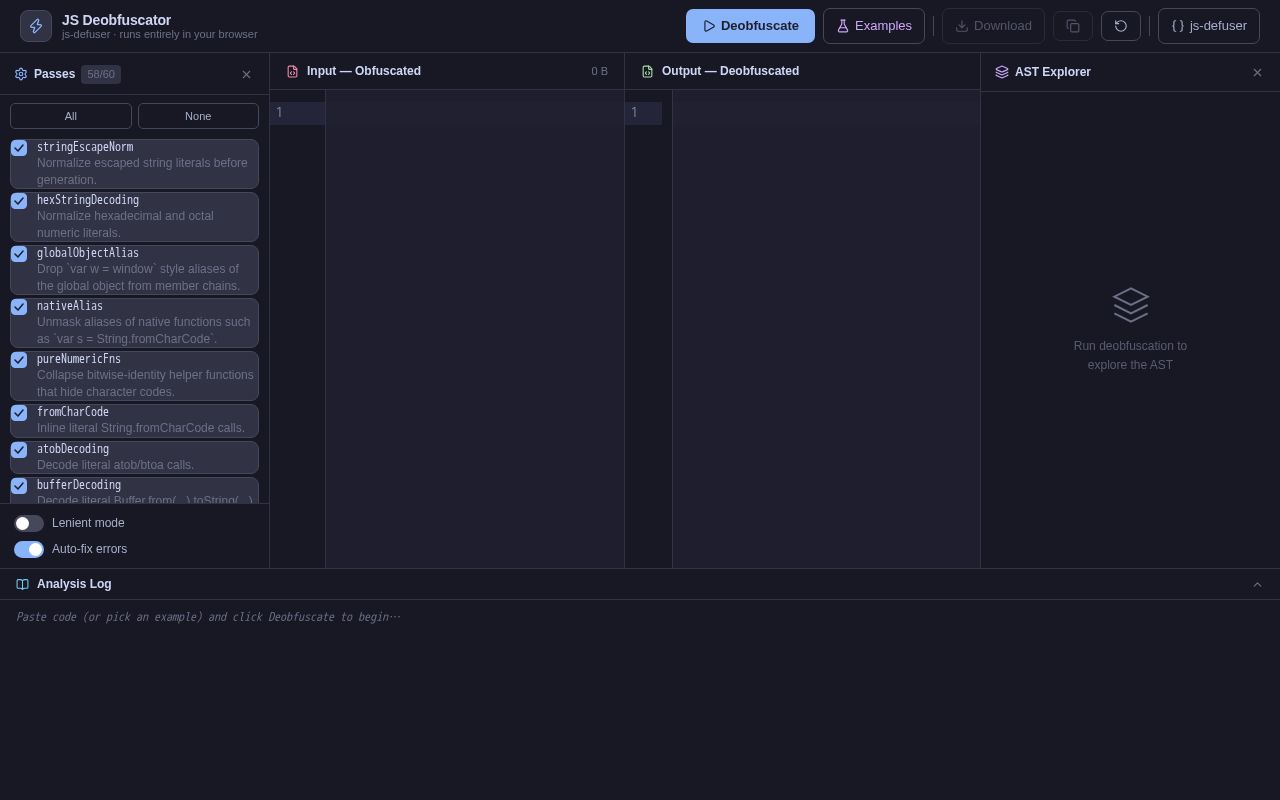Click the Output Deobfuscated file icon
Viewport: 1280px width, 800px height.
point(647,71)
